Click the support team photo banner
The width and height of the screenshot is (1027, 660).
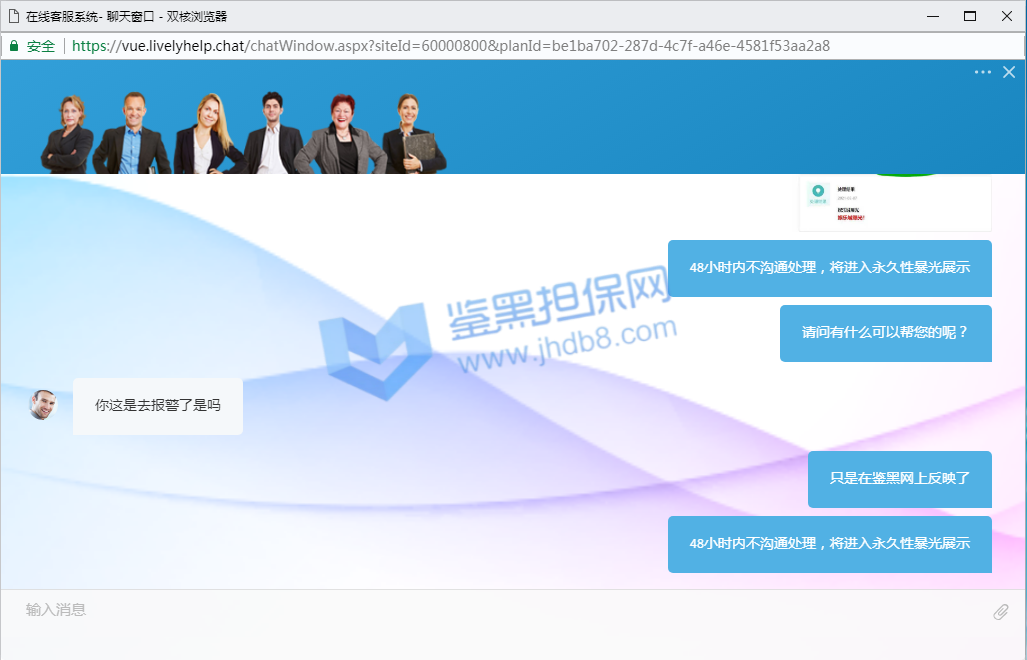click(x=243, y=132)
